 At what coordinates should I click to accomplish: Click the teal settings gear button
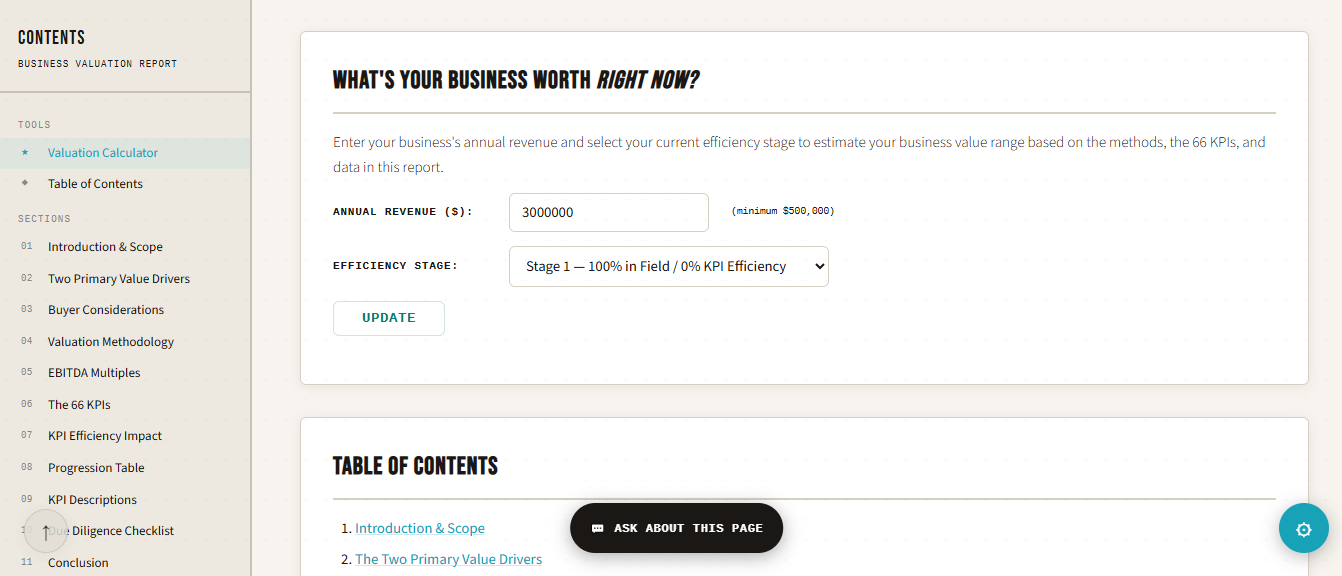pyautogui.click(x=1303, y=529)
